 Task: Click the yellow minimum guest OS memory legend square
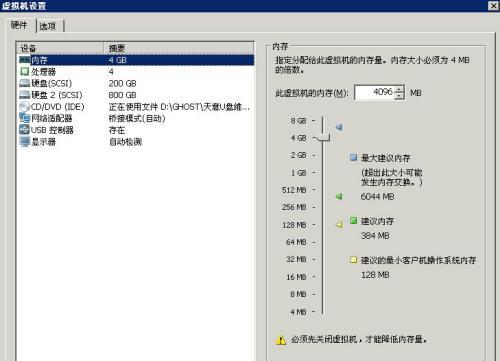[353, 260]
